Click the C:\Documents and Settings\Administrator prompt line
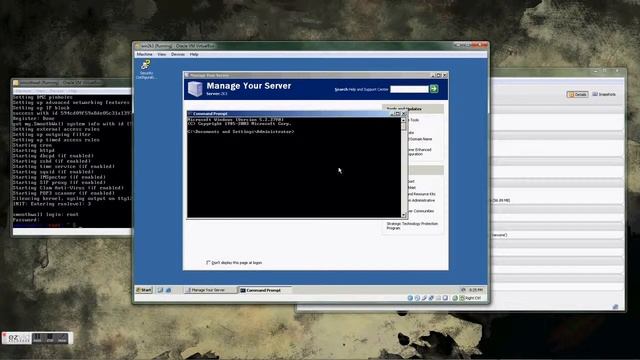 coord(241,131)
